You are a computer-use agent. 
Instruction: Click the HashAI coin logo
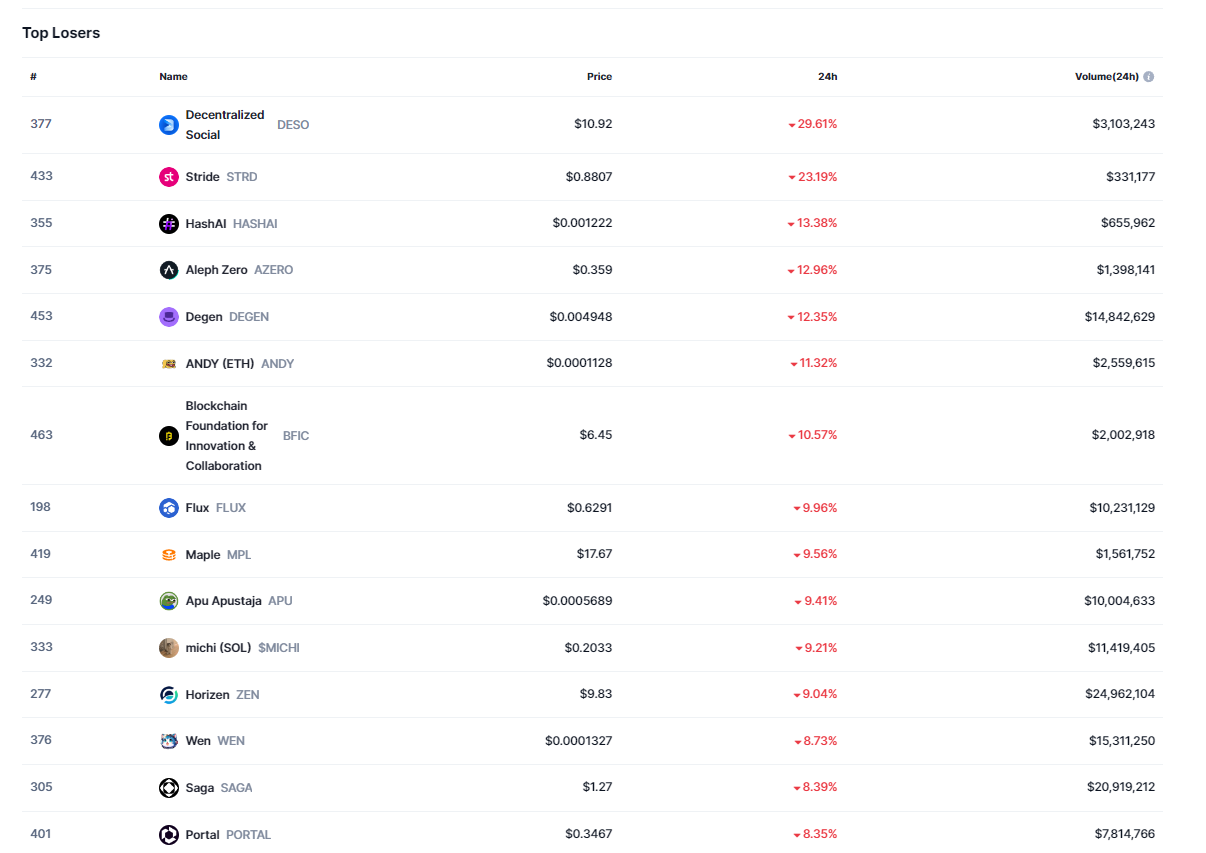(x=168, y=224)
